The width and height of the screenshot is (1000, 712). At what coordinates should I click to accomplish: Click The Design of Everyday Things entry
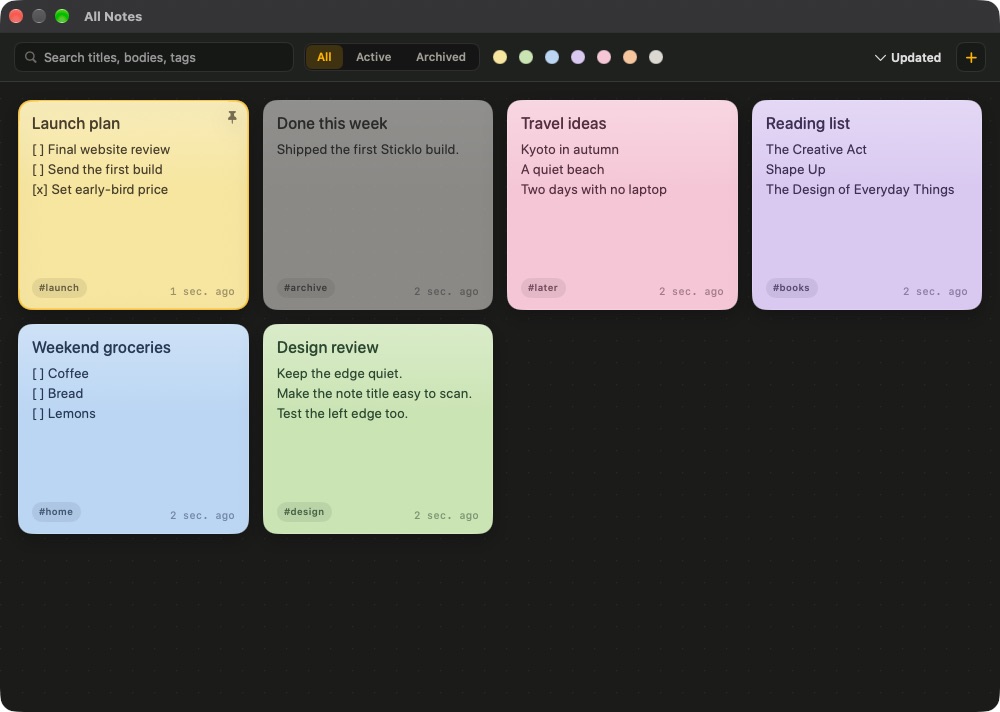point(860,189)
